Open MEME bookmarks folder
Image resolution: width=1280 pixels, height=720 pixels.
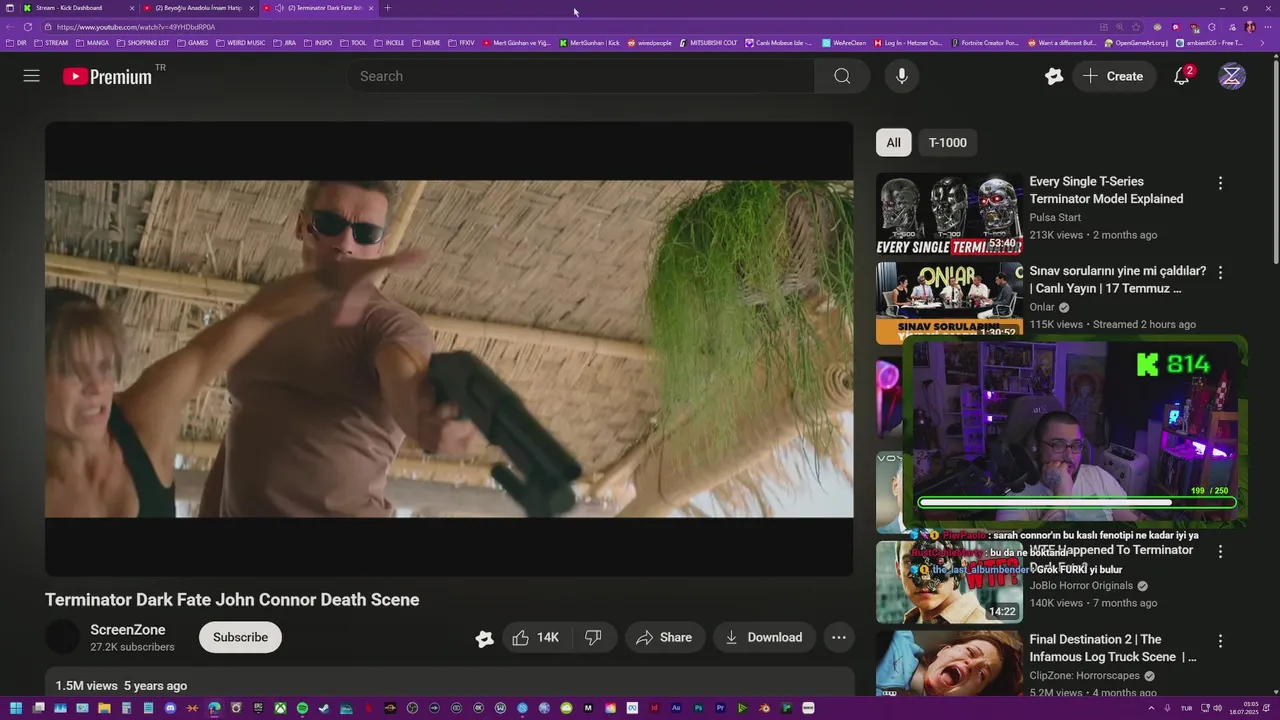pyautogui.click(x=426, y=43)
